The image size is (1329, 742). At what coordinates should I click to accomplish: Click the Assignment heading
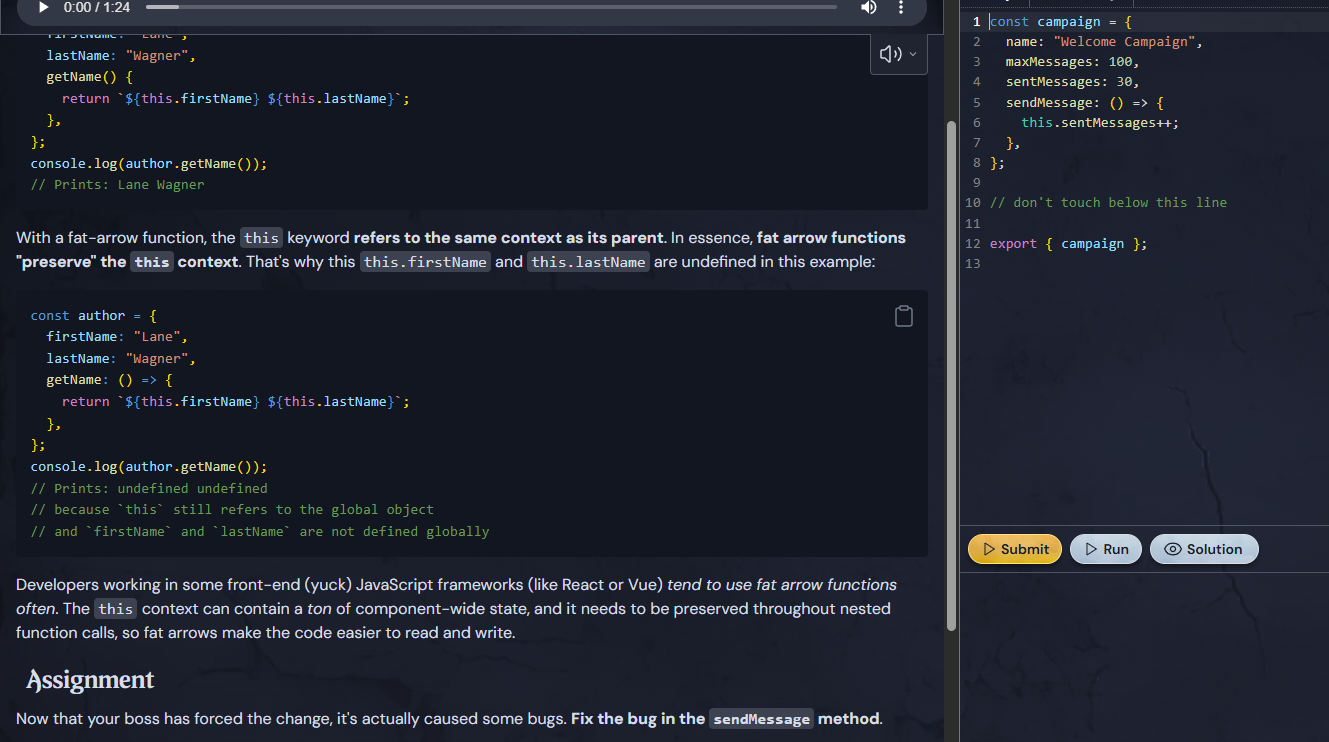pyautogui.click(x=90, y=680)
